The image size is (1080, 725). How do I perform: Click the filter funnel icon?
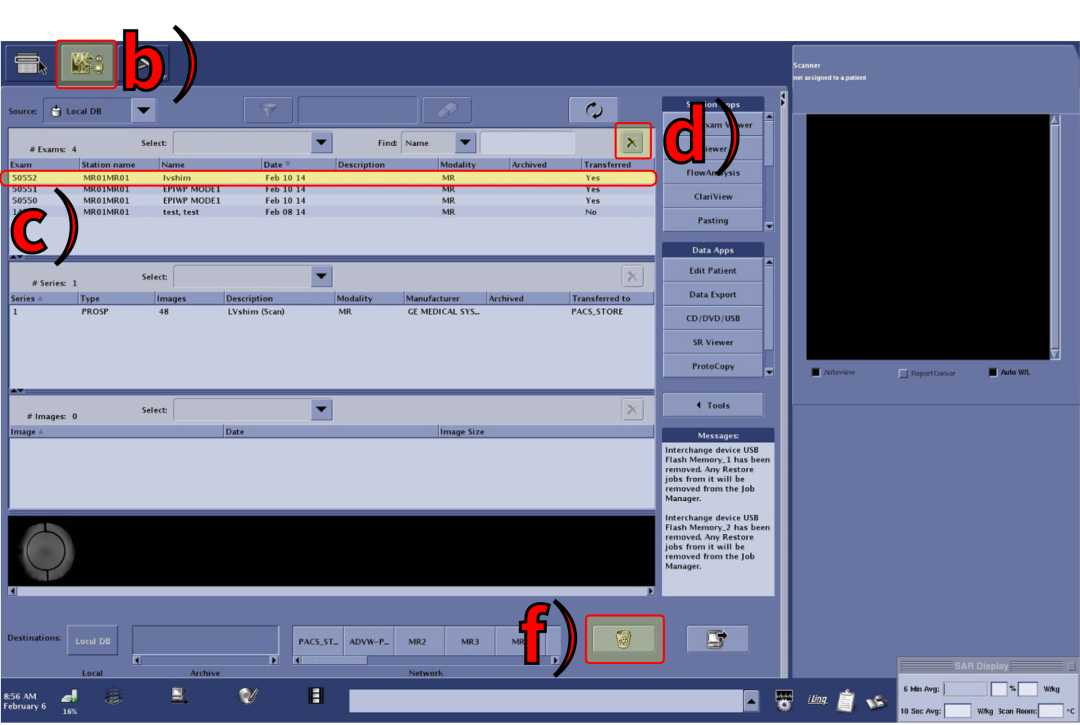(x=269, y=111)
